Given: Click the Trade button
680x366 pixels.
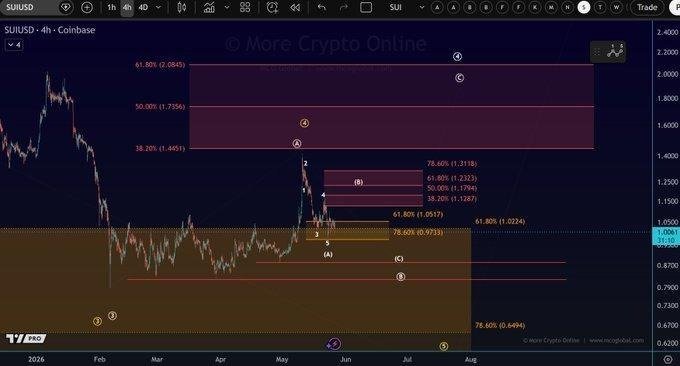Looking at the screenshot, I should [647, 7].
